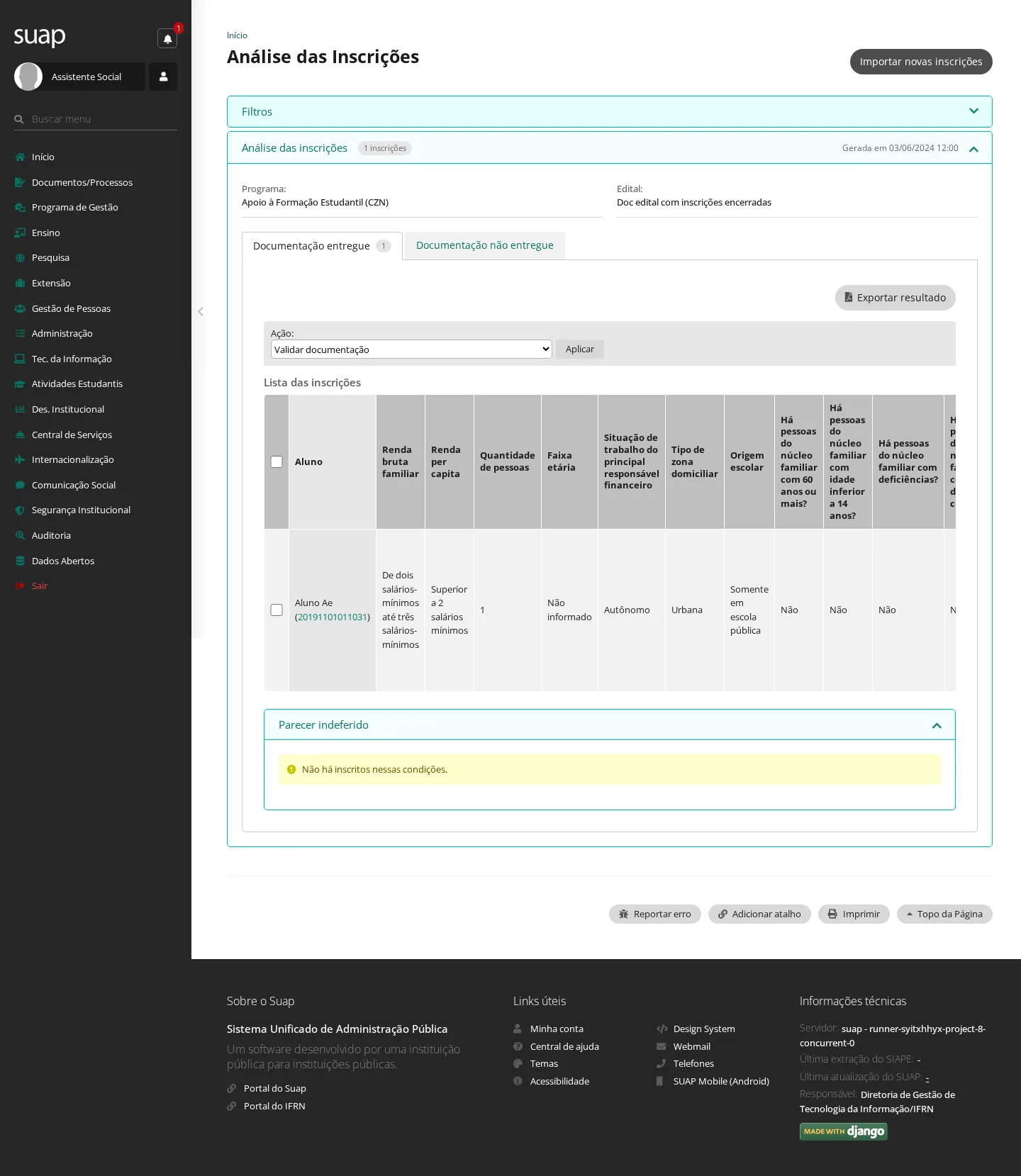Open the Design System footer link
Viewport: 1021px width, 1176px height.
(x=704, y=1029)
